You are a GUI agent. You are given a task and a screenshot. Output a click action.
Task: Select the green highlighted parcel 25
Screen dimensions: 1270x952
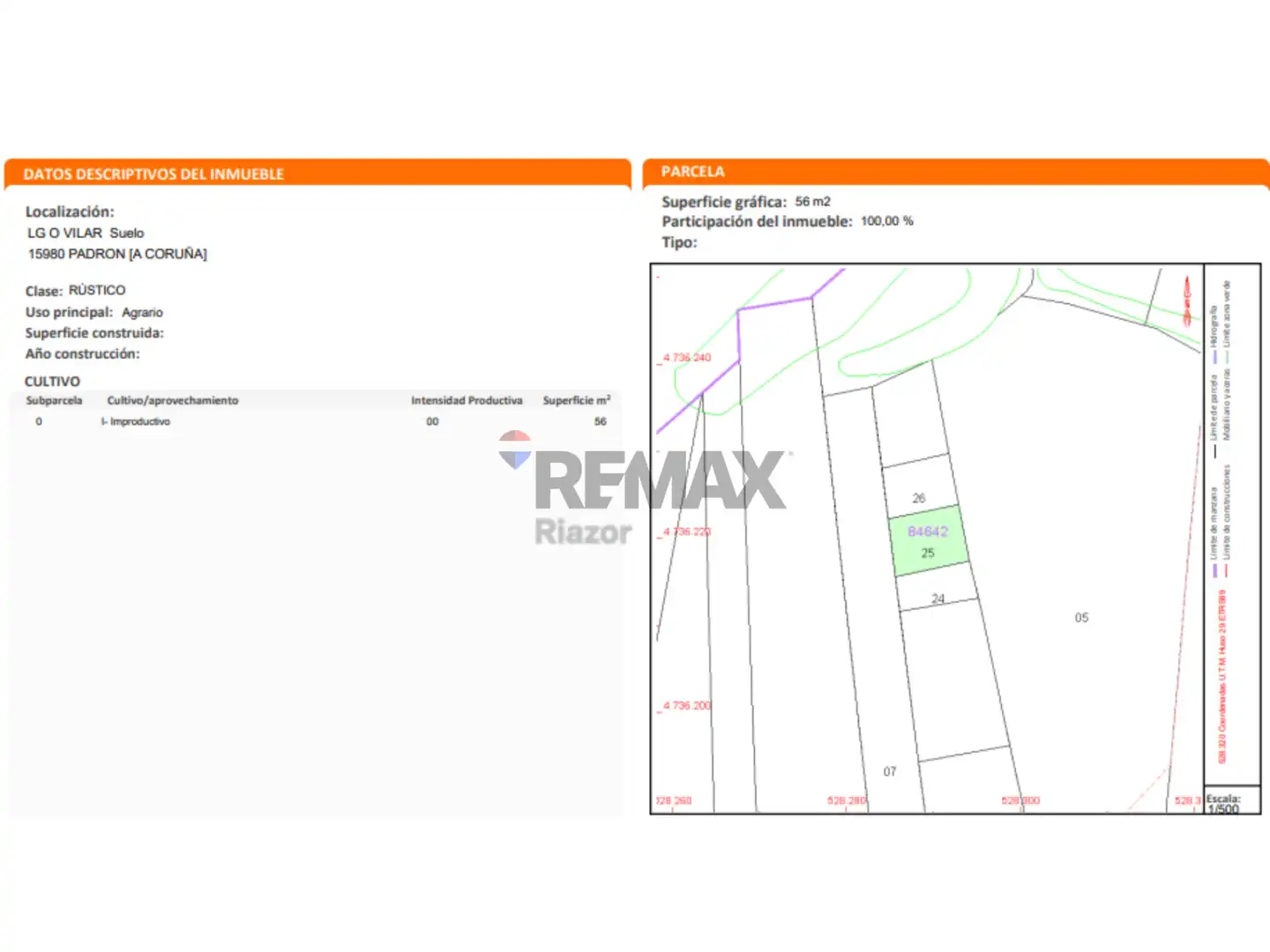tap(930, 541)
